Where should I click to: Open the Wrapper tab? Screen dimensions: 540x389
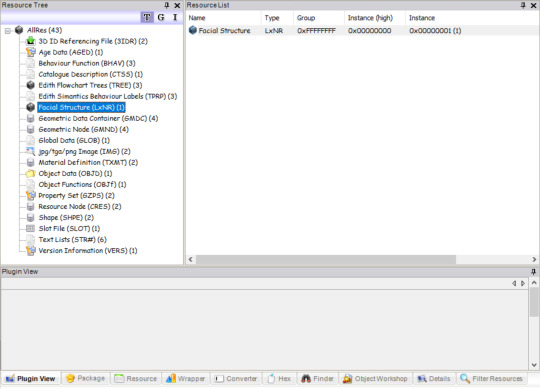coord(186,379)
